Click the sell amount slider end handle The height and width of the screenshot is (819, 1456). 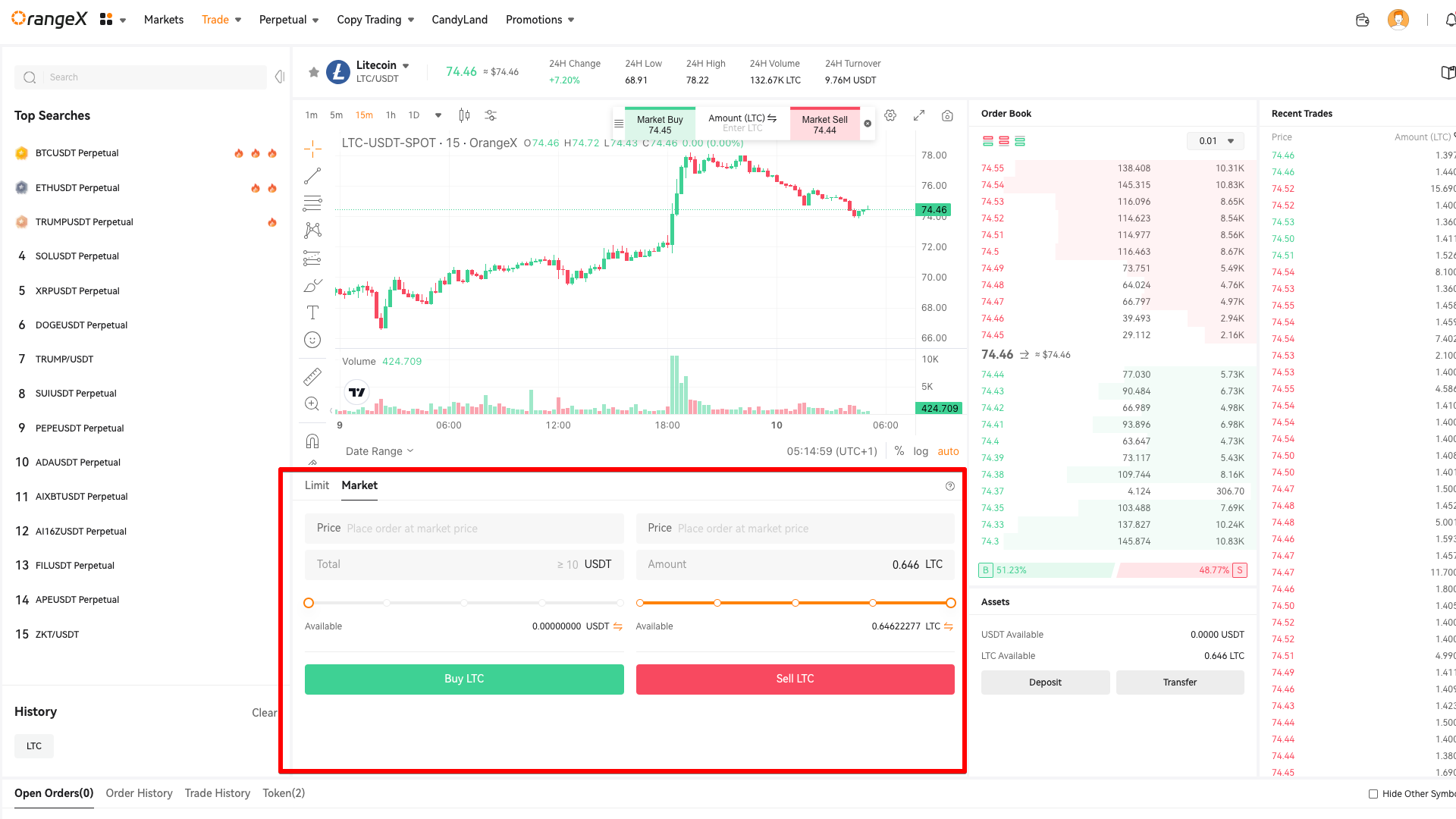951,603
